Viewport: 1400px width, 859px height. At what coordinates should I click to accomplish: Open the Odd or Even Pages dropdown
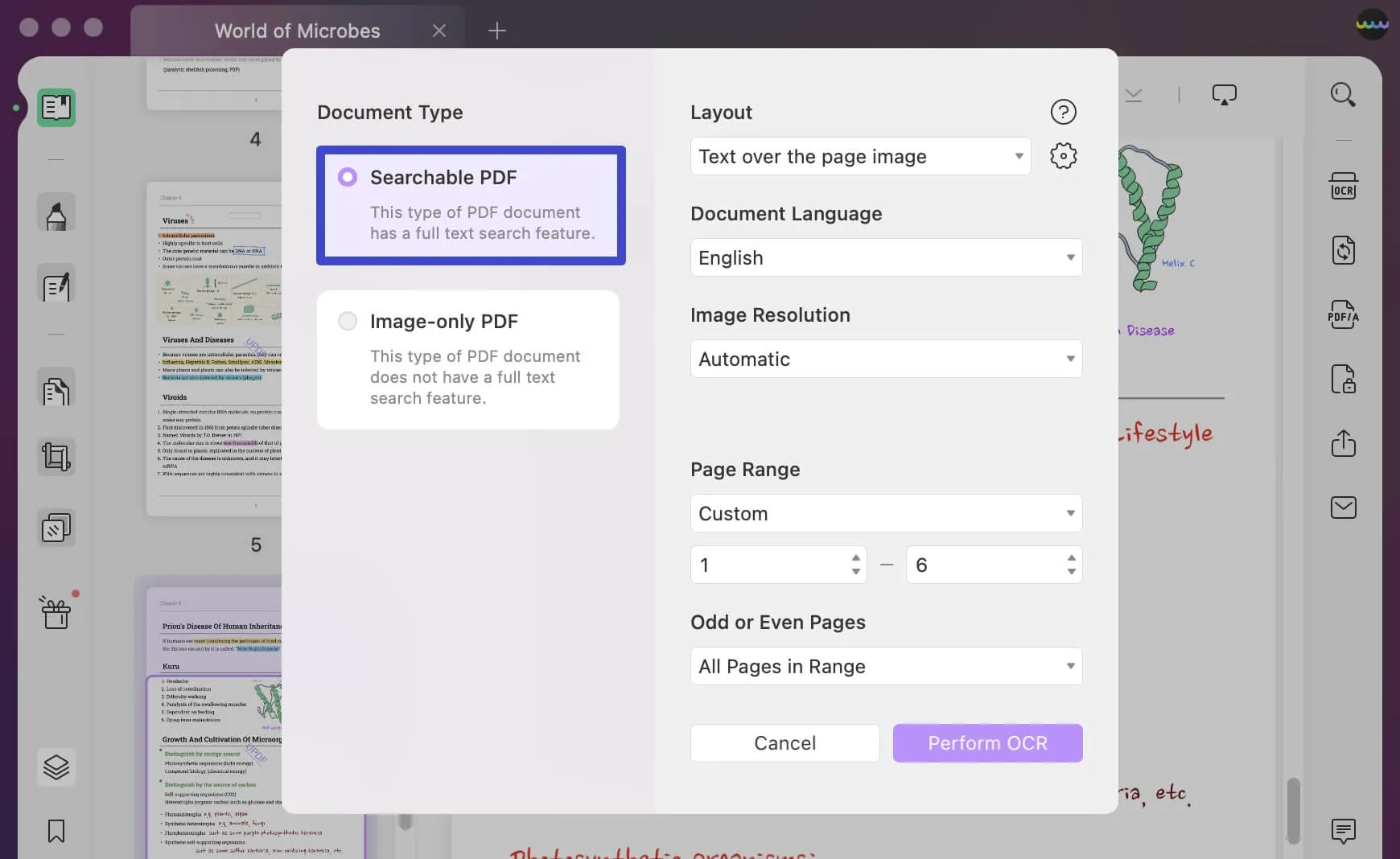coord(886,666)
